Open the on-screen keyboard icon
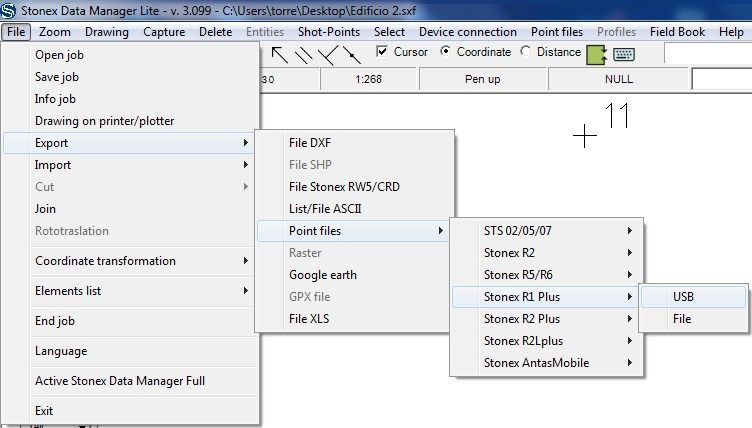This screenshot has width=752, height=428. click(624, 54)
